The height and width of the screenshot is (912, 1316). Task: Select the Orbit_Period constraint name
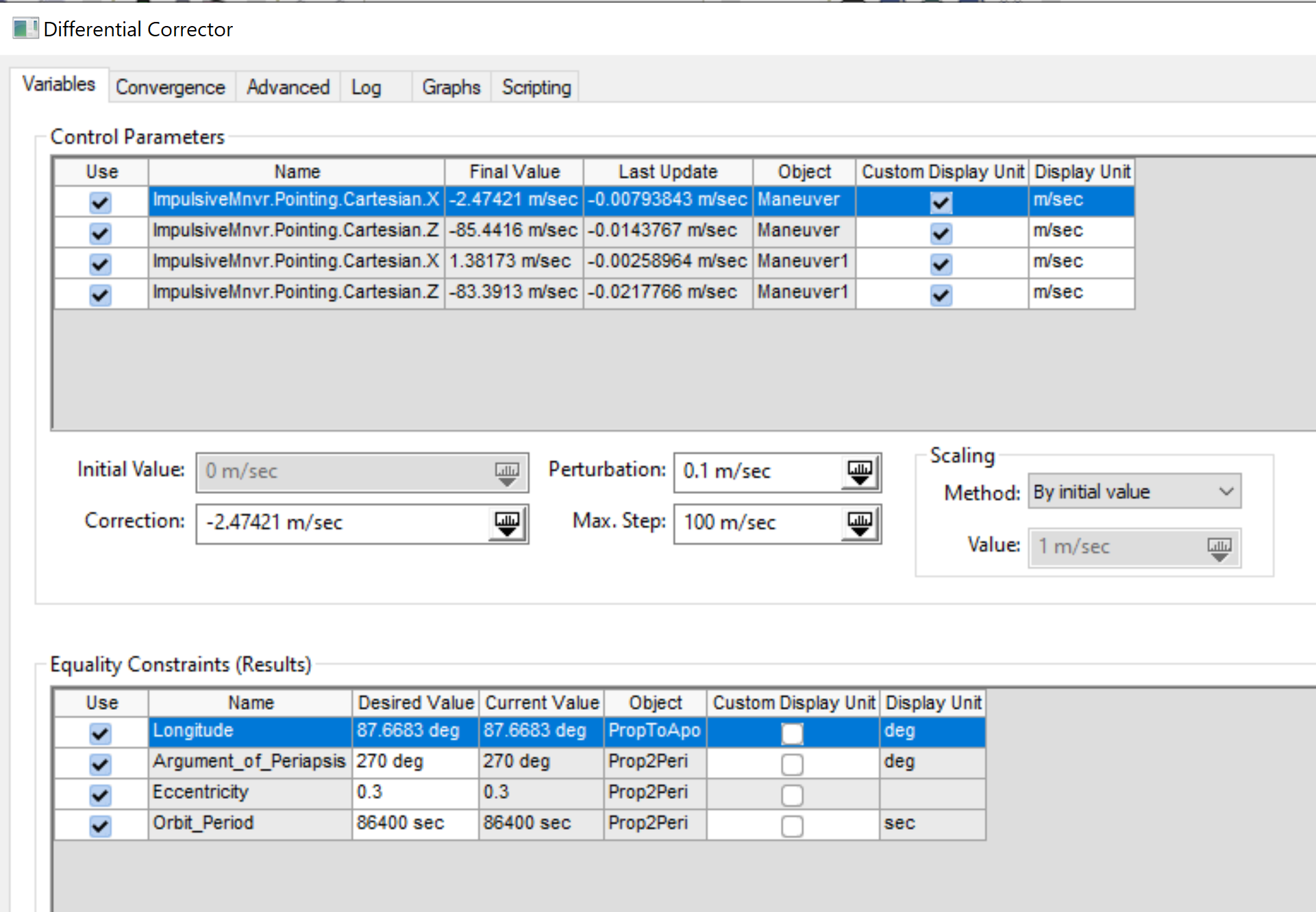tap(250, 823)
